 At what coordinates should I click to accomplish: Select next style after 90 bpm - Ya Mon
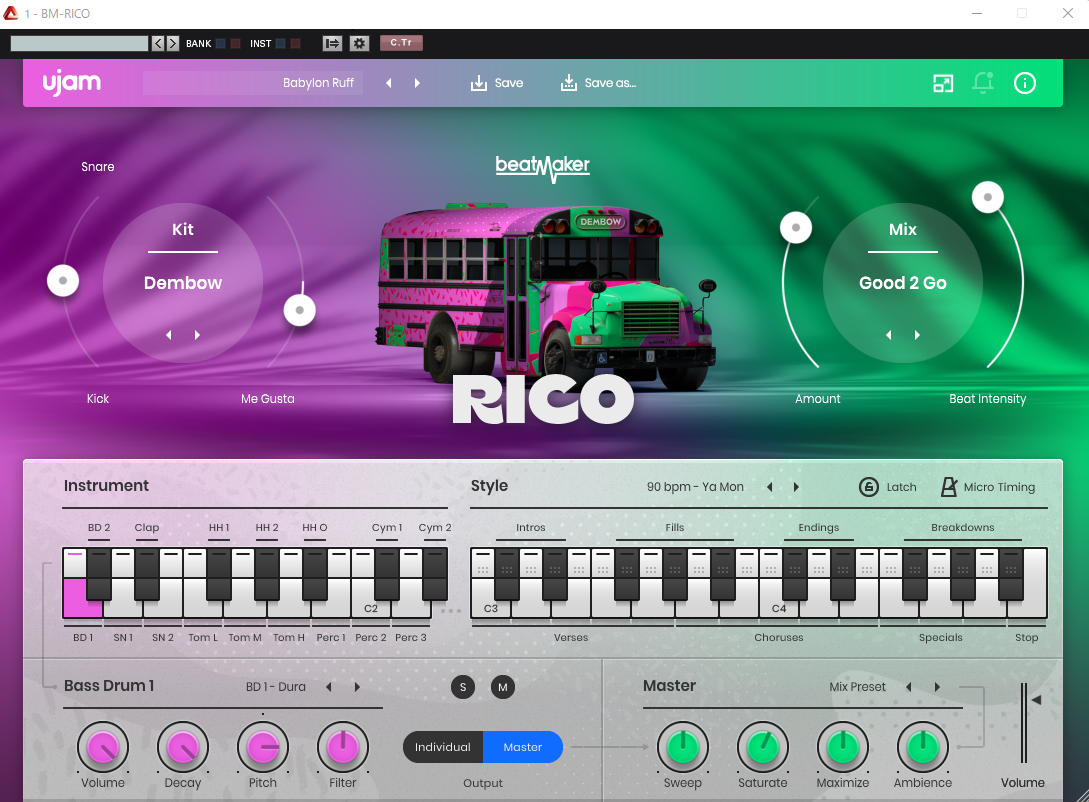[797, 487]
